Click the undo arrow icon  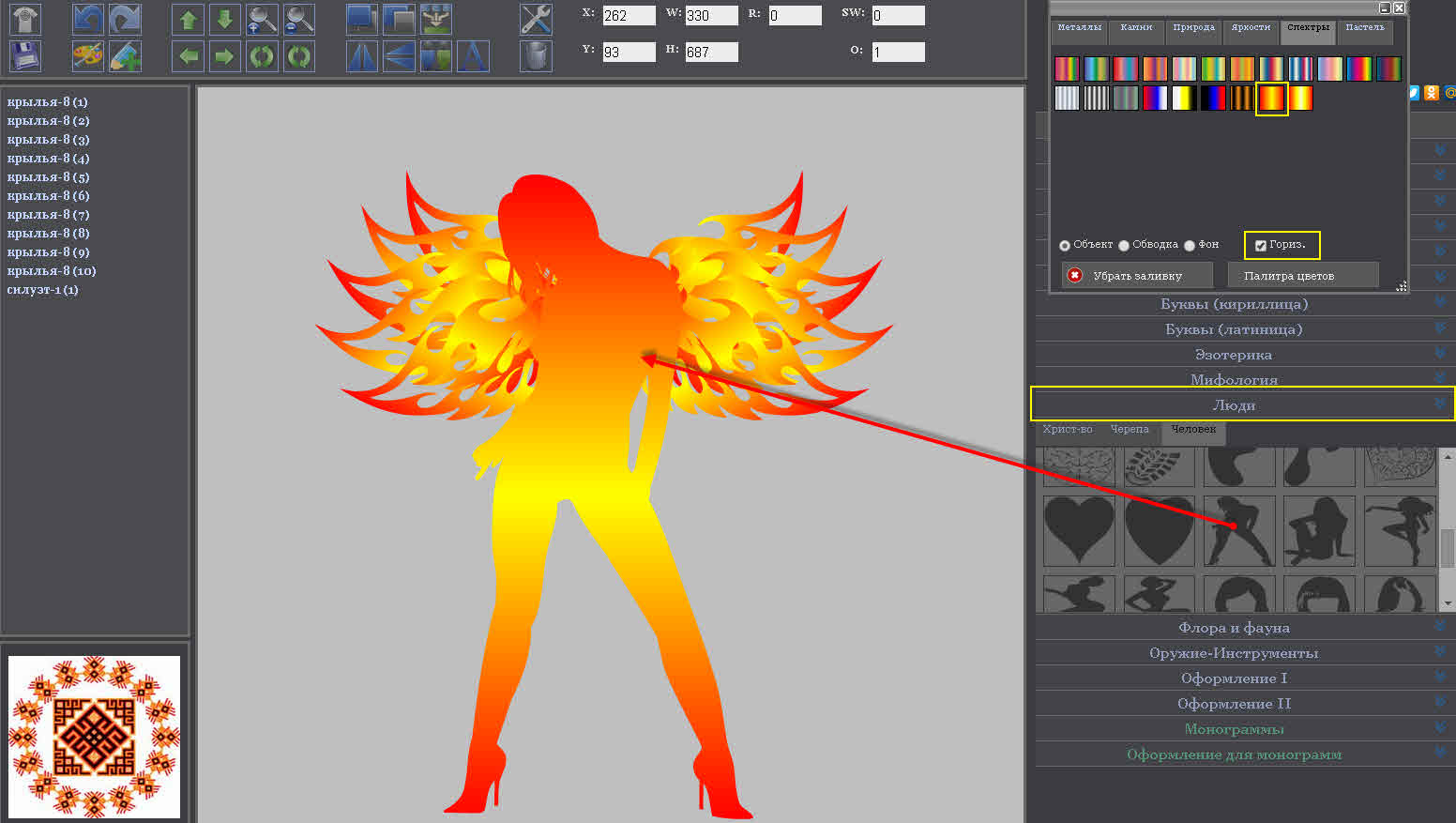[x=88, y=19]
